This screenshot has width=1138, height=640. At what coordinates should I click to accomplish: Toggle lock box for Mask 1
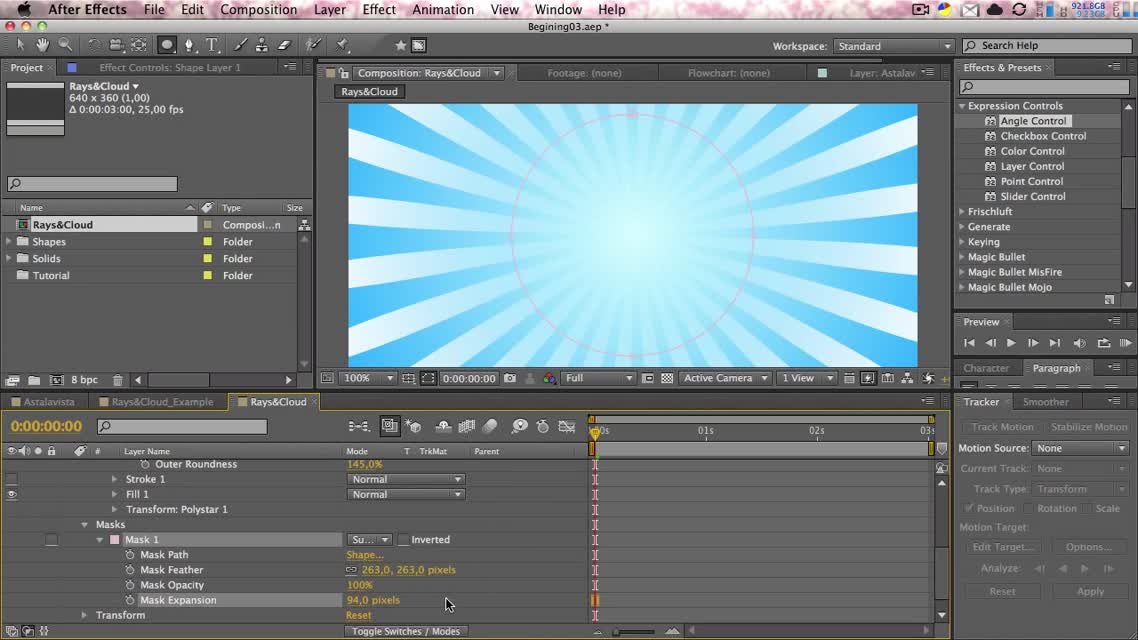tap(51, 539)
